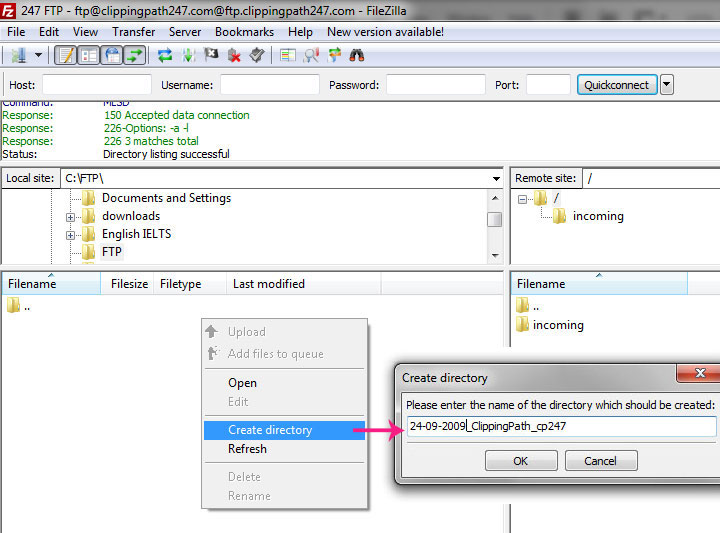Open the Site Manager icon
This screenshot has width=720, height=533.
coord(18,56)
